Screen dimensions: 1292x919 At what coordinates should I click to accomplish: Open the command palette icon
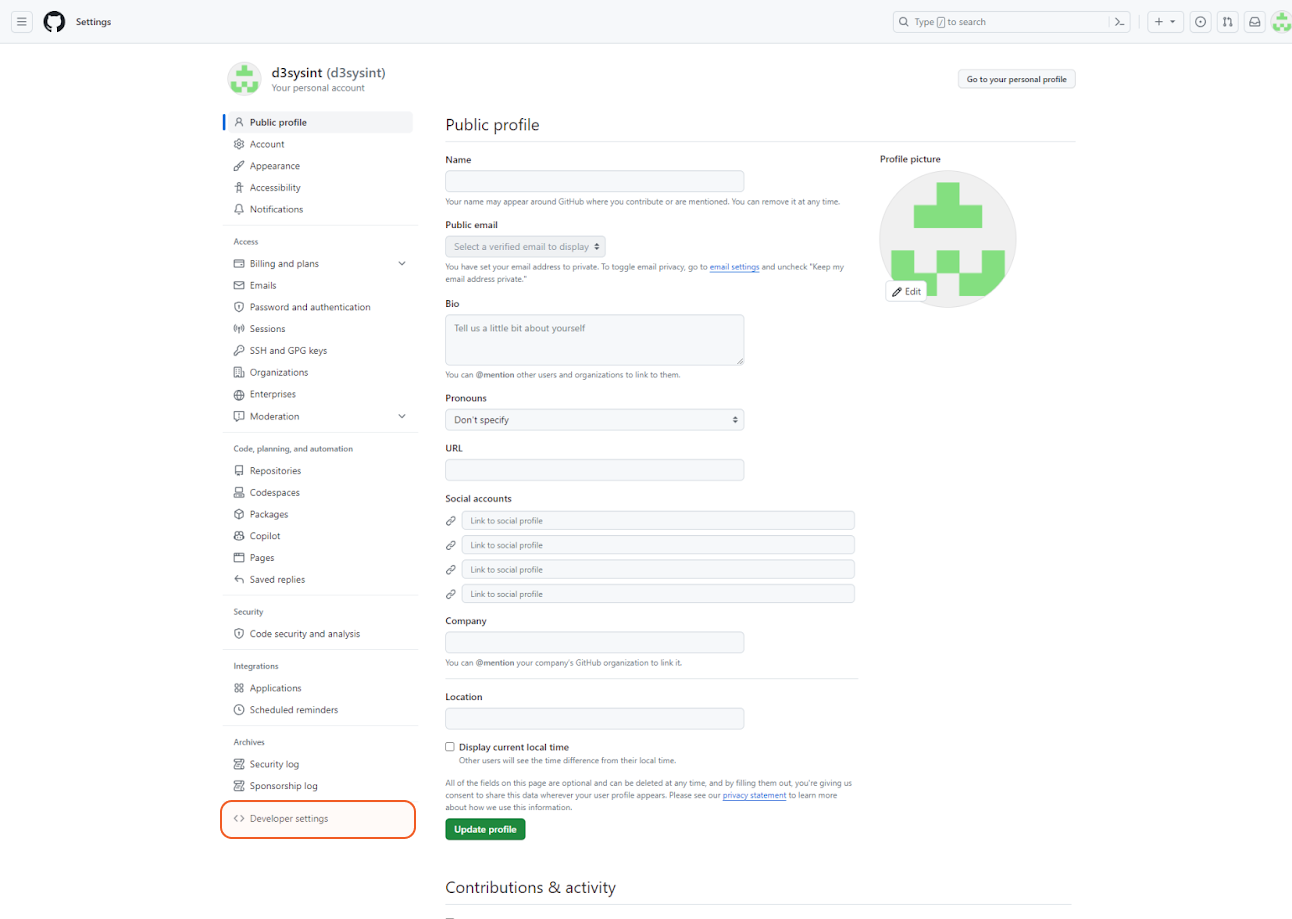(1120, 22)
